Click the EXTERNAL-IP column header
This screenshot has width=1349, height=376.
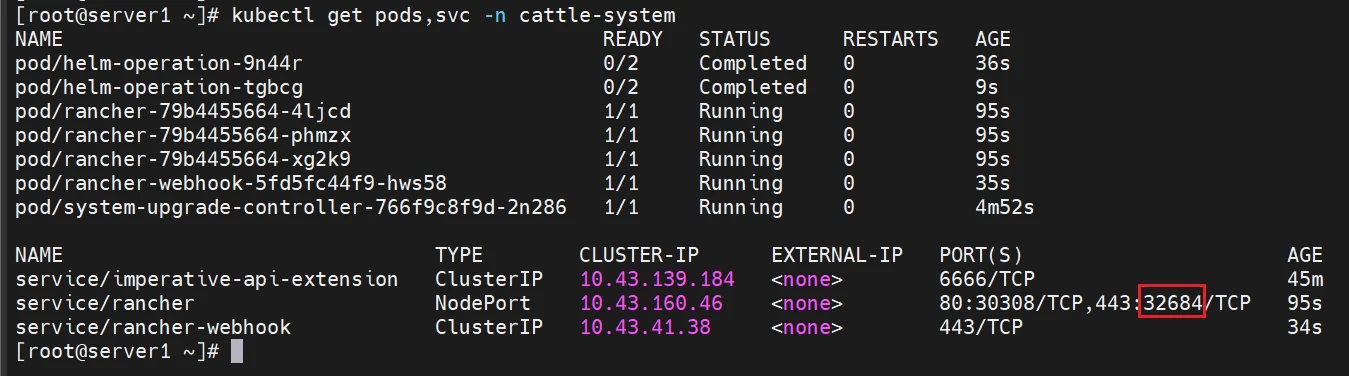click(837, 255)
